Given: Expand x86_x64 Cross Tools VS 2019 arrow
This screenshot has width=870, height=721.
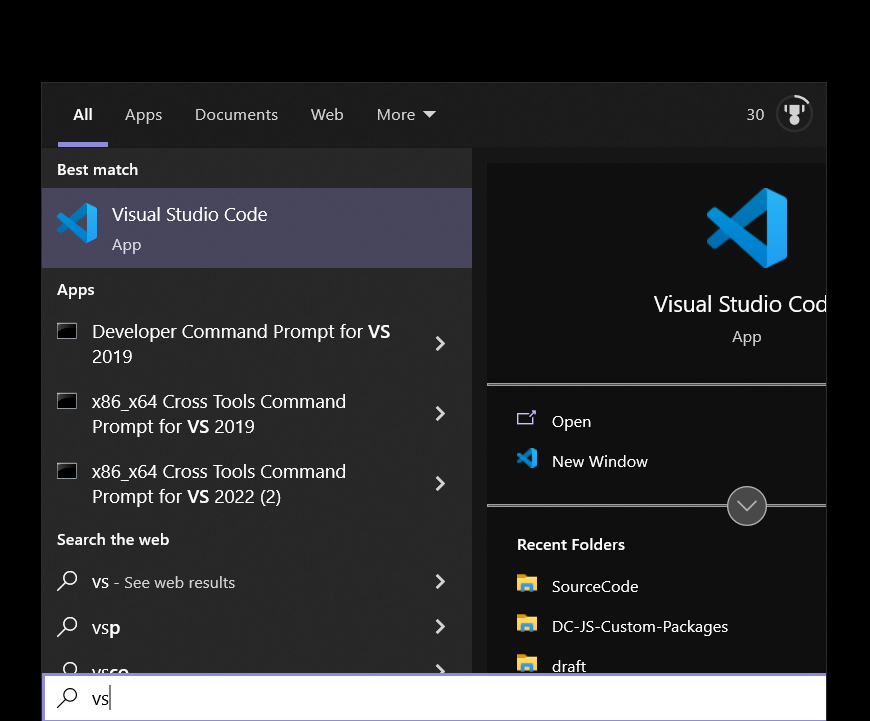Looking at the screenshot, I should click(x=440, y=414).
